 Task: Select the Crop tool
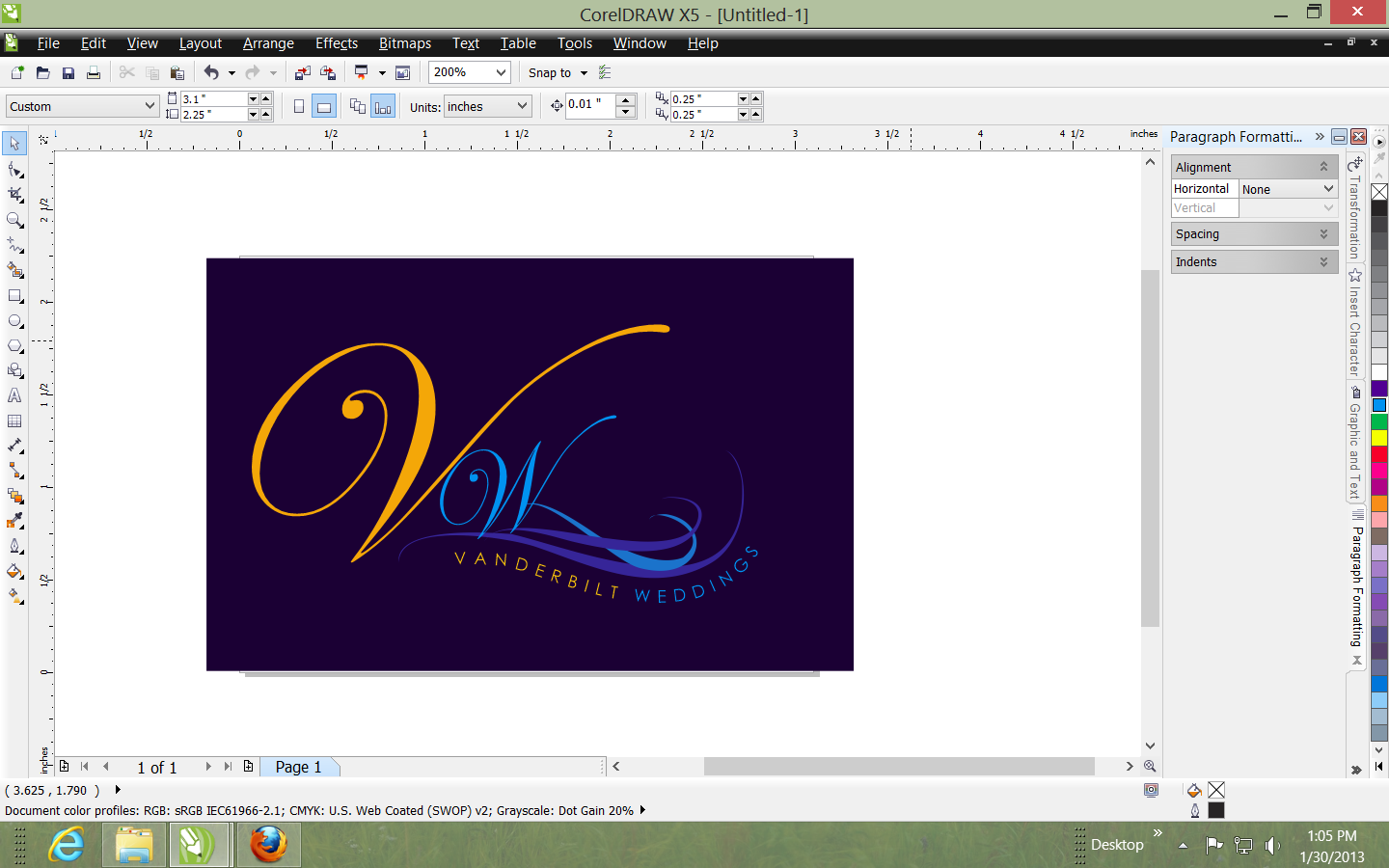tap(14, 194)
